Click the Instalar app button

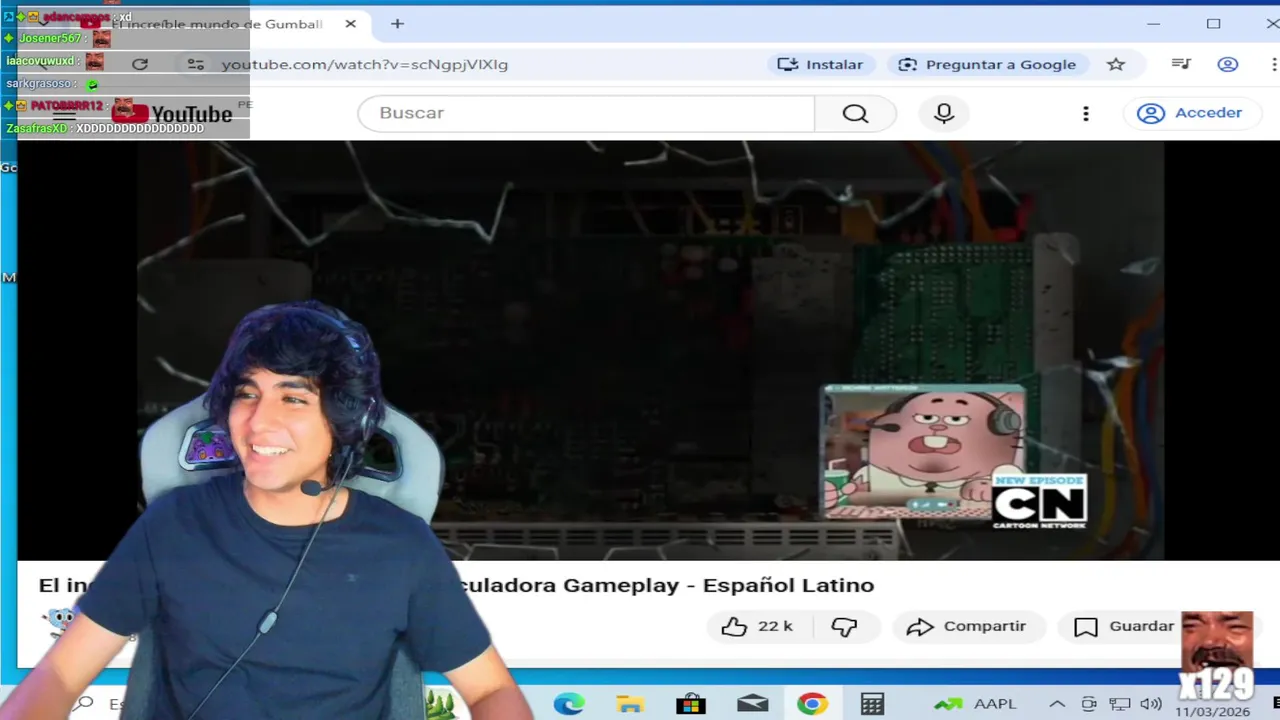coord(821,64)
